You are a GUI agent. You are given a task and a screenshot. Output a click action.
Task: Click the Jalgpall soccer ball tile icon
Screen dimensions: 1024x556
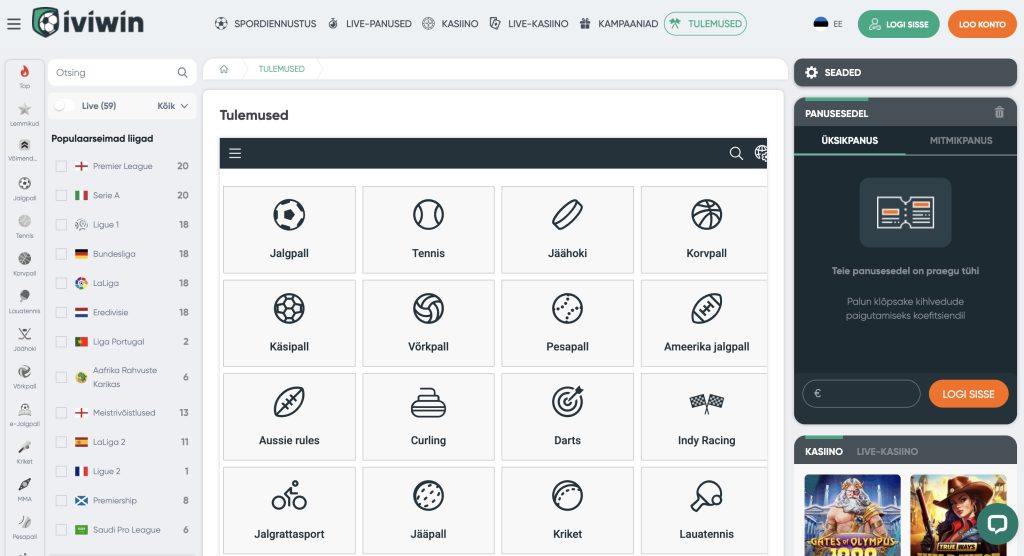(x=289, y=215)
